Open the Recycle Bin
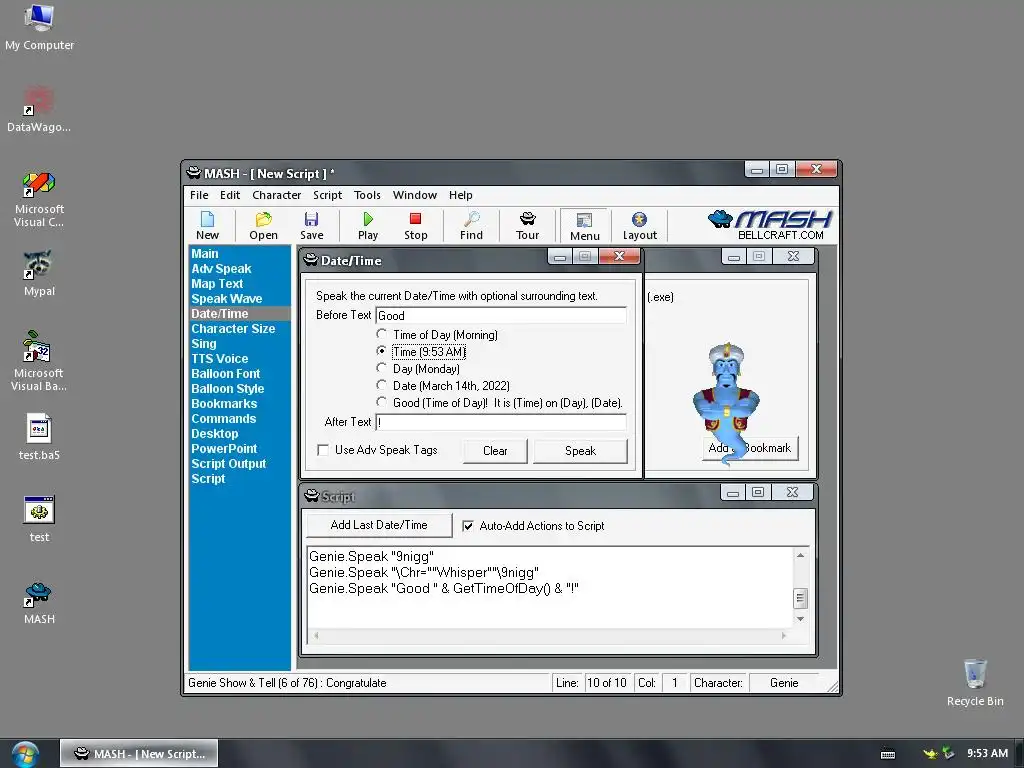Screen dimensions: 1024x768 [975, 682]
